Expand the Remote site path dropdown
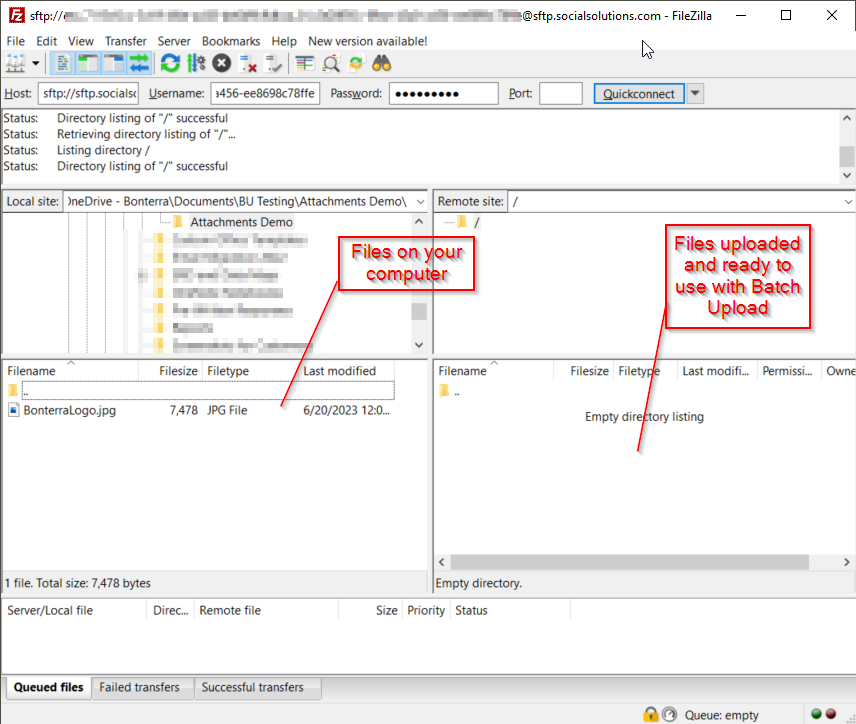856x724 pixels. coord(848,201)
